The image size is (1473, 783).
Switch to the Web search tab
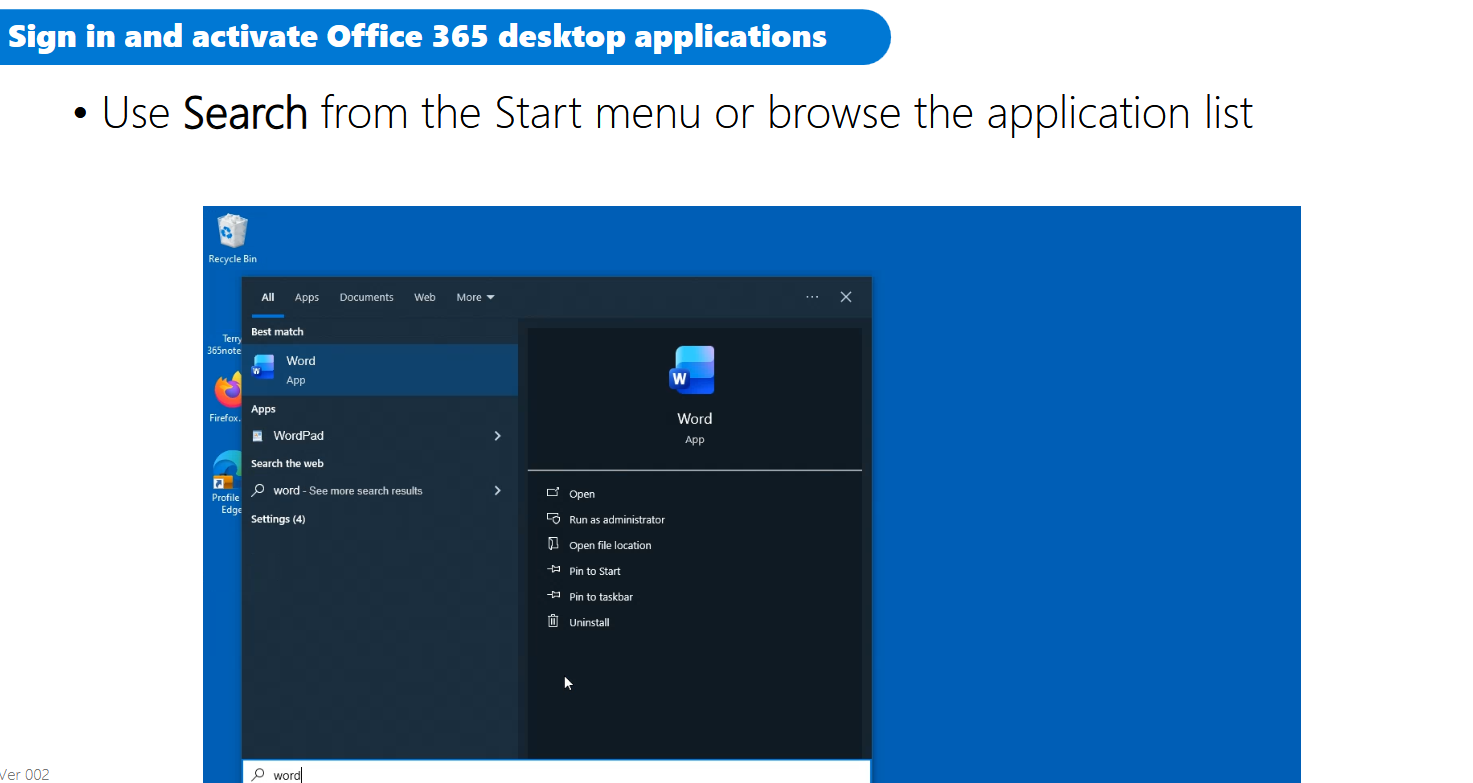coord(425,297)
